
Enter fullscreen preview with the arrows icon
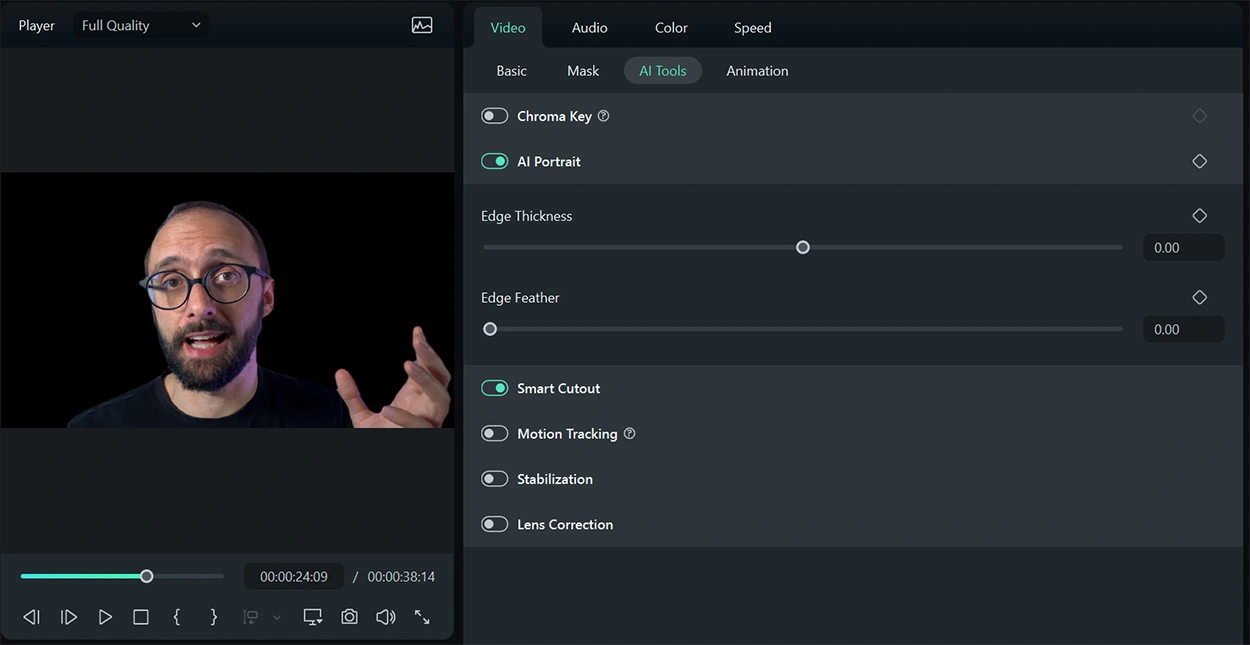tap(422, 617)
